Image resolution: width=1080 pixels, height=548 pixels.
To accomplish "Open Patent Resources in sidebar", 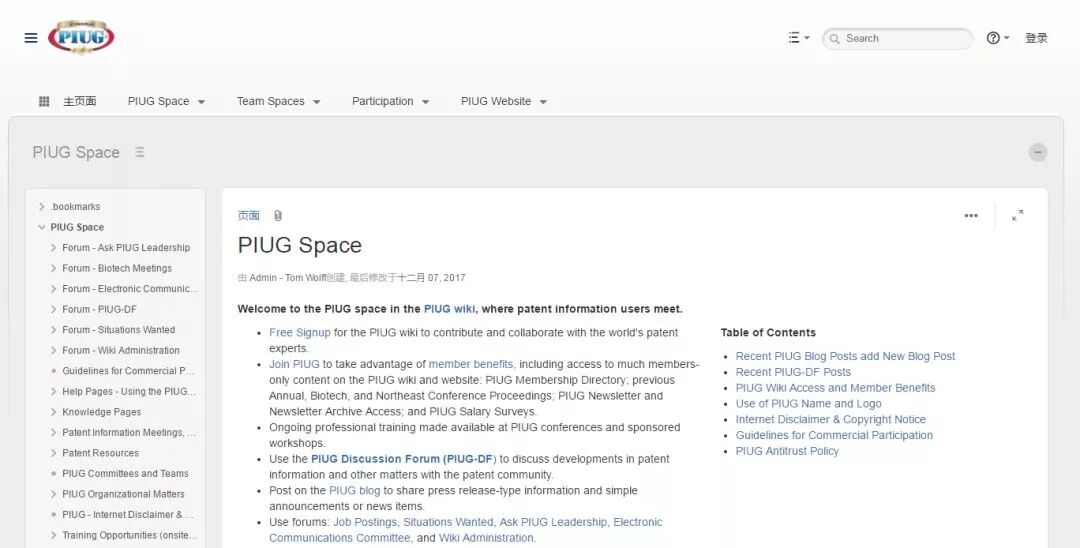I will point(101,453).
